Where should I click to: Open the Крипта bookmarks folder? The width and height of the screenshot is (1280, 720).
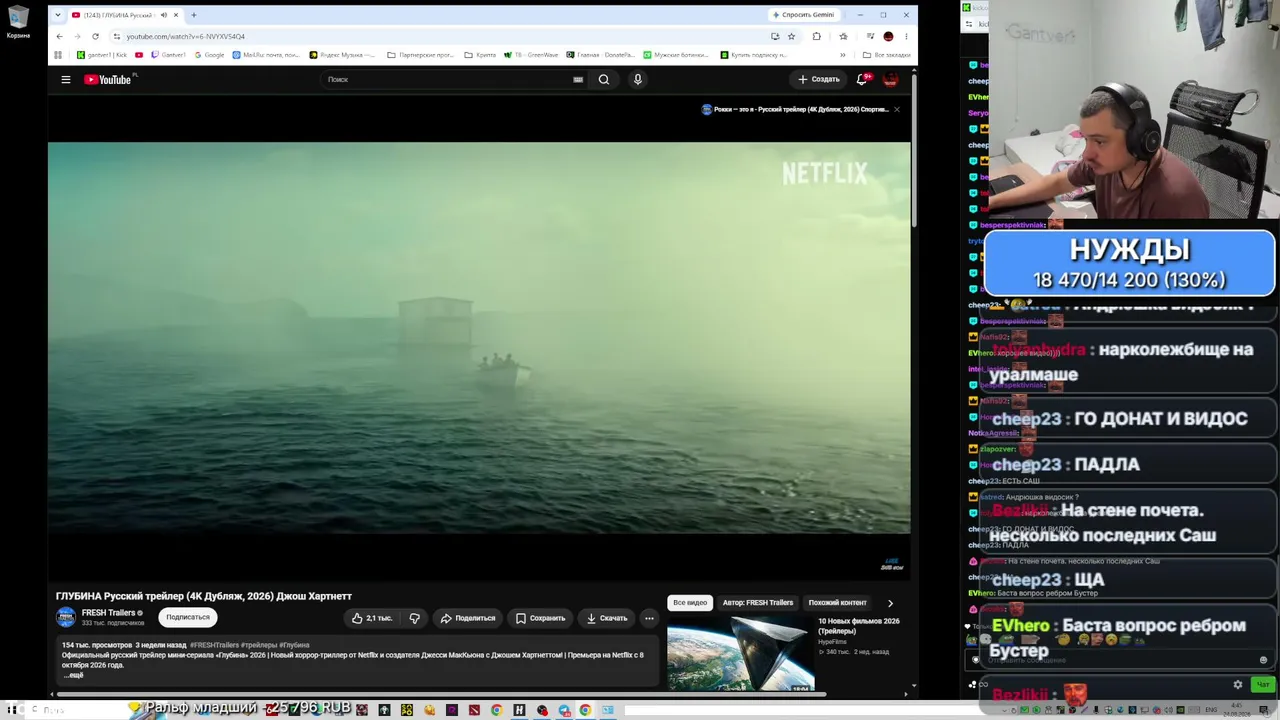click(480, 55)
